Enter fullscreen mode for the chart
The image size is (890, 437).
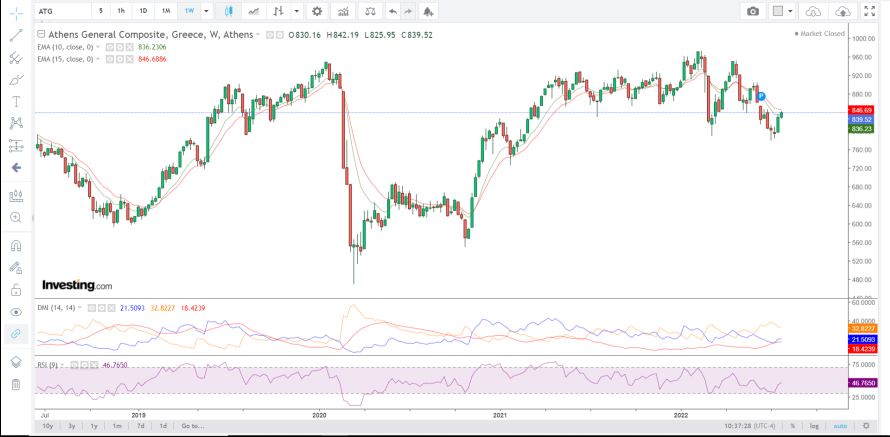(872, 11)
